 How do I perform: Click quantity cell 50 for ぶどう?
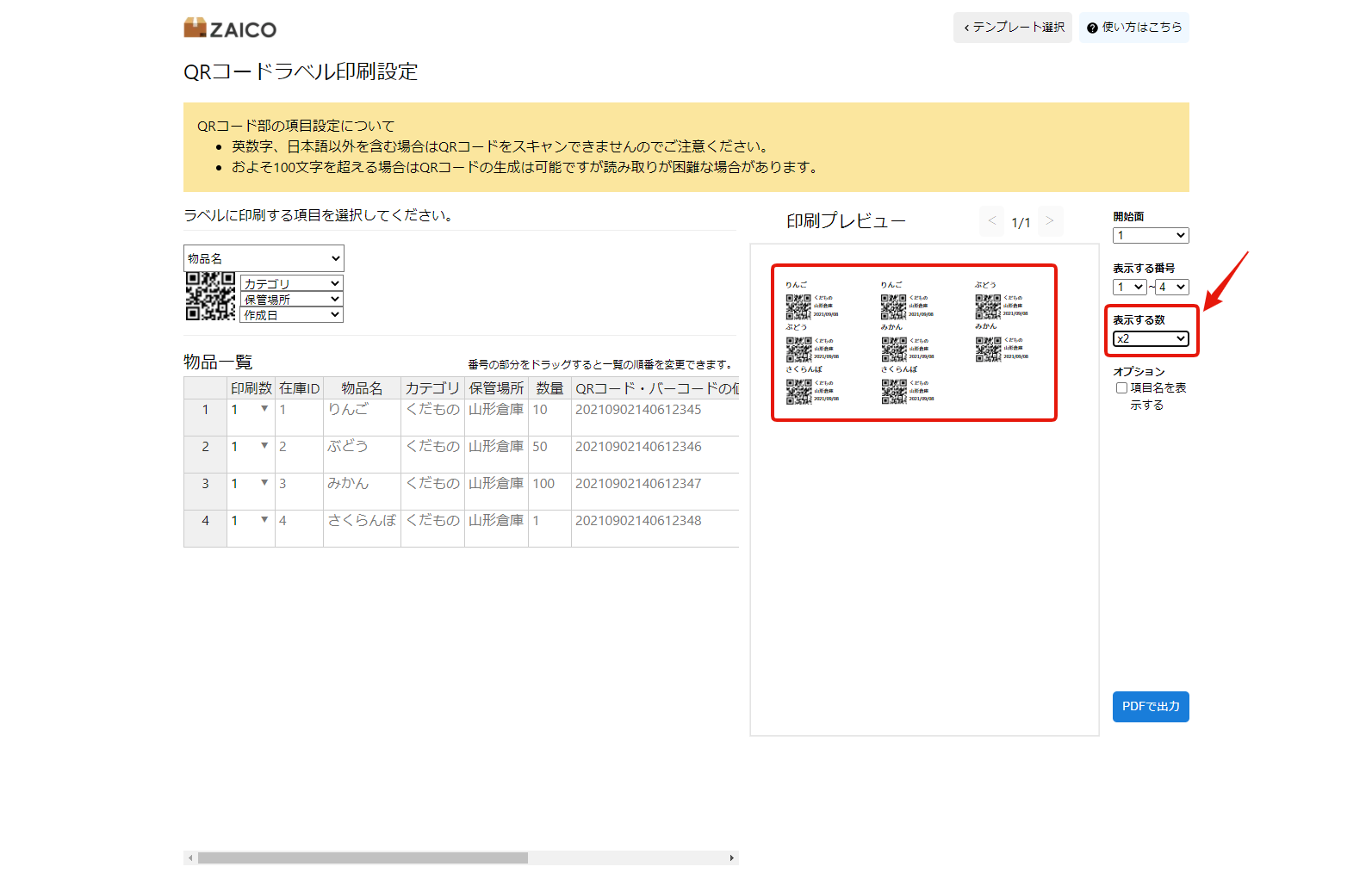click(549, 455)
